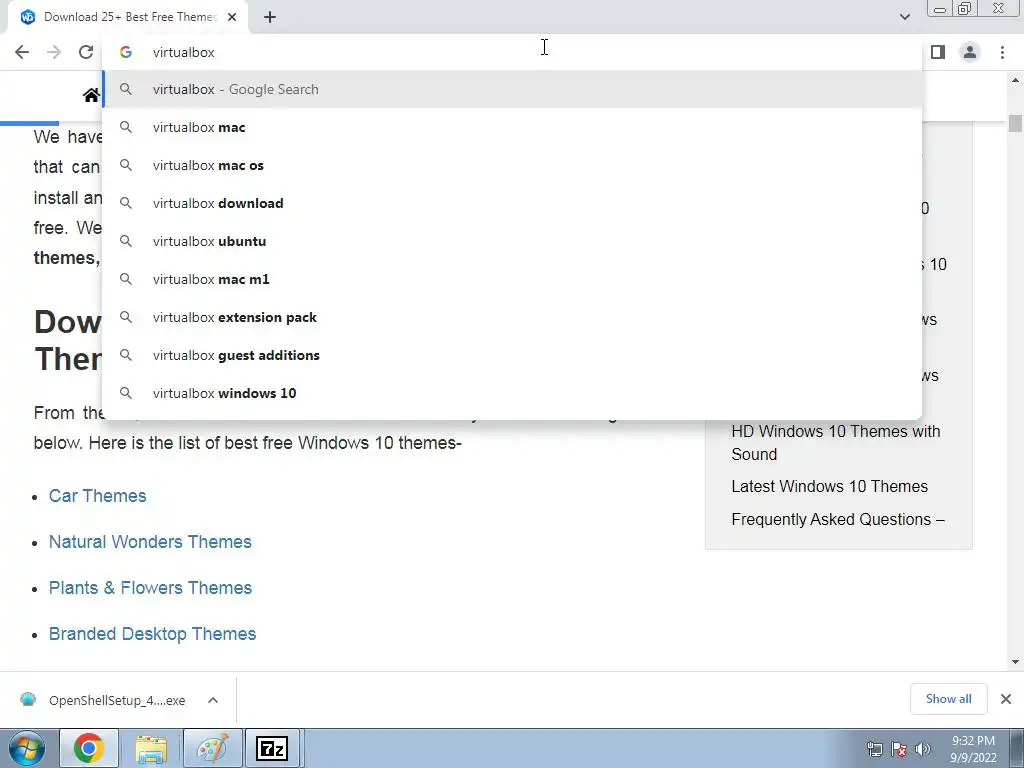This screenshot has height=768, width=1024.
Task: Expand OpenShellSetup download options chevron
Action: (x=213, y=700)
